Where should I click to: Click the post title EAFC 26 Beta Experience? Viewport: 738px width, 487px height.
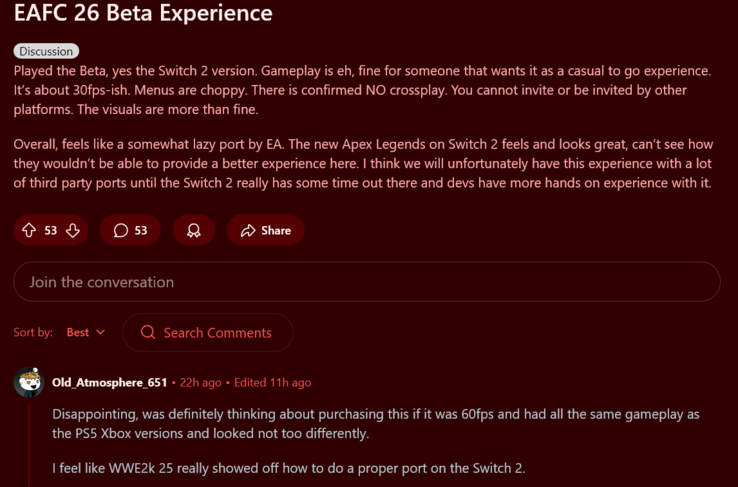pos(143,14)
